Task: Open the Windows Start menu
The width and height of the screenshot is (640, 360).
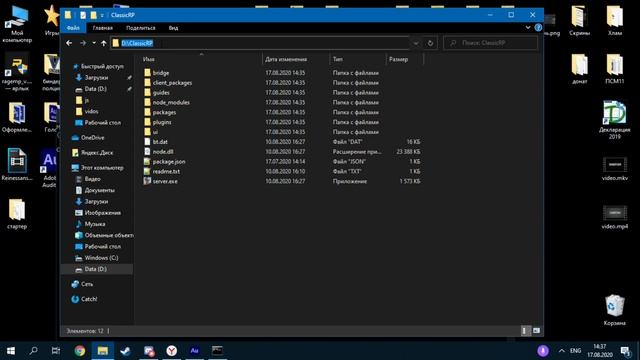Action: coord(11,351)
